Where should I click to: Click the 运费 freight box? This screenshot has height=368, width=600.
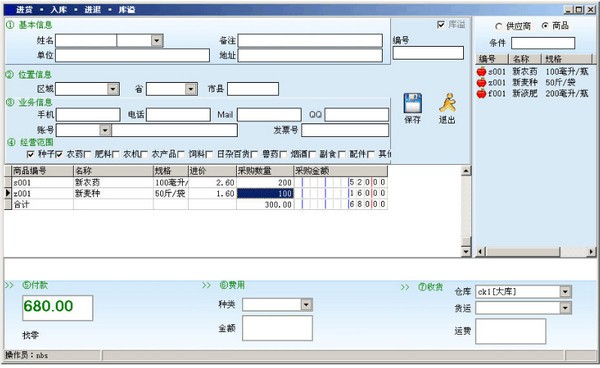pos(510,331)
